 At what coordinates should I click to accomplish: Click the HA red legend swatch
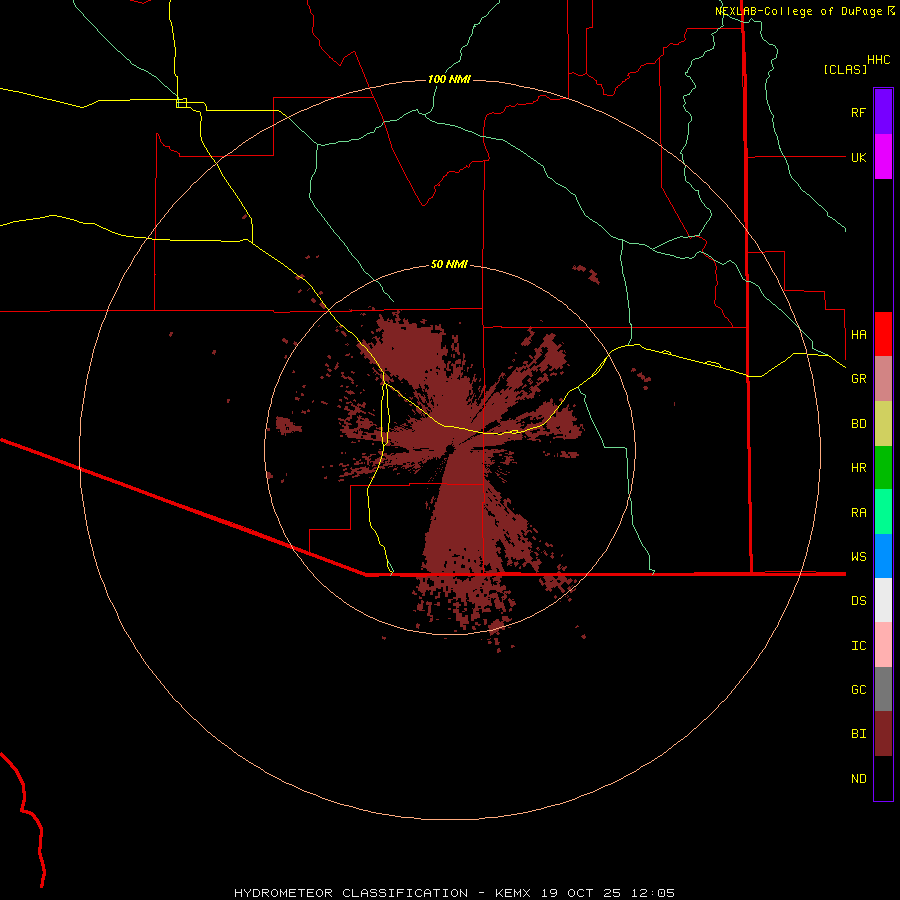(883, 334)
